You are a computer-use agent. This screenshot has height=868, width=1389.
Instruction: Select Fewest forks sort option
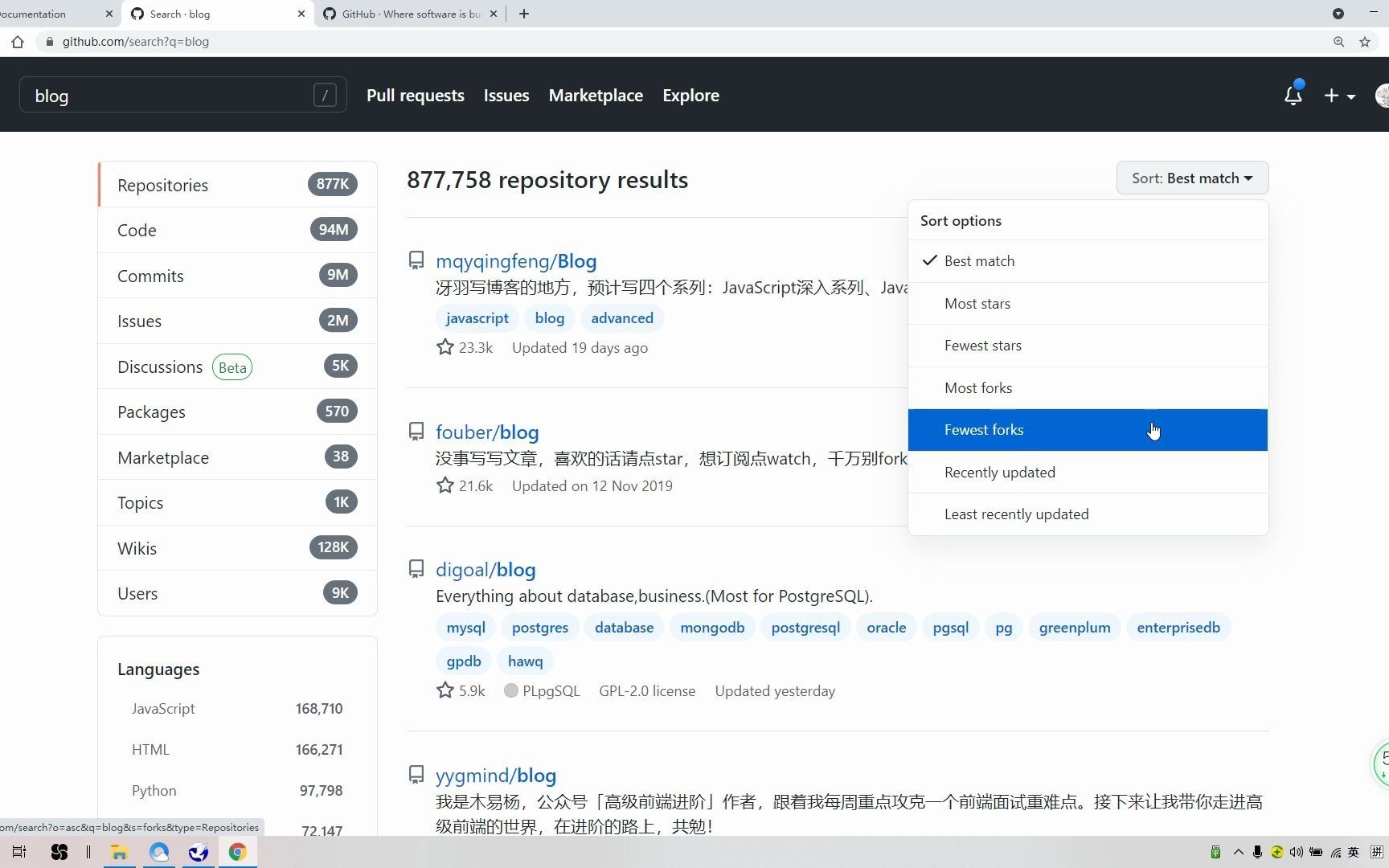click(x=1088, y=429)
